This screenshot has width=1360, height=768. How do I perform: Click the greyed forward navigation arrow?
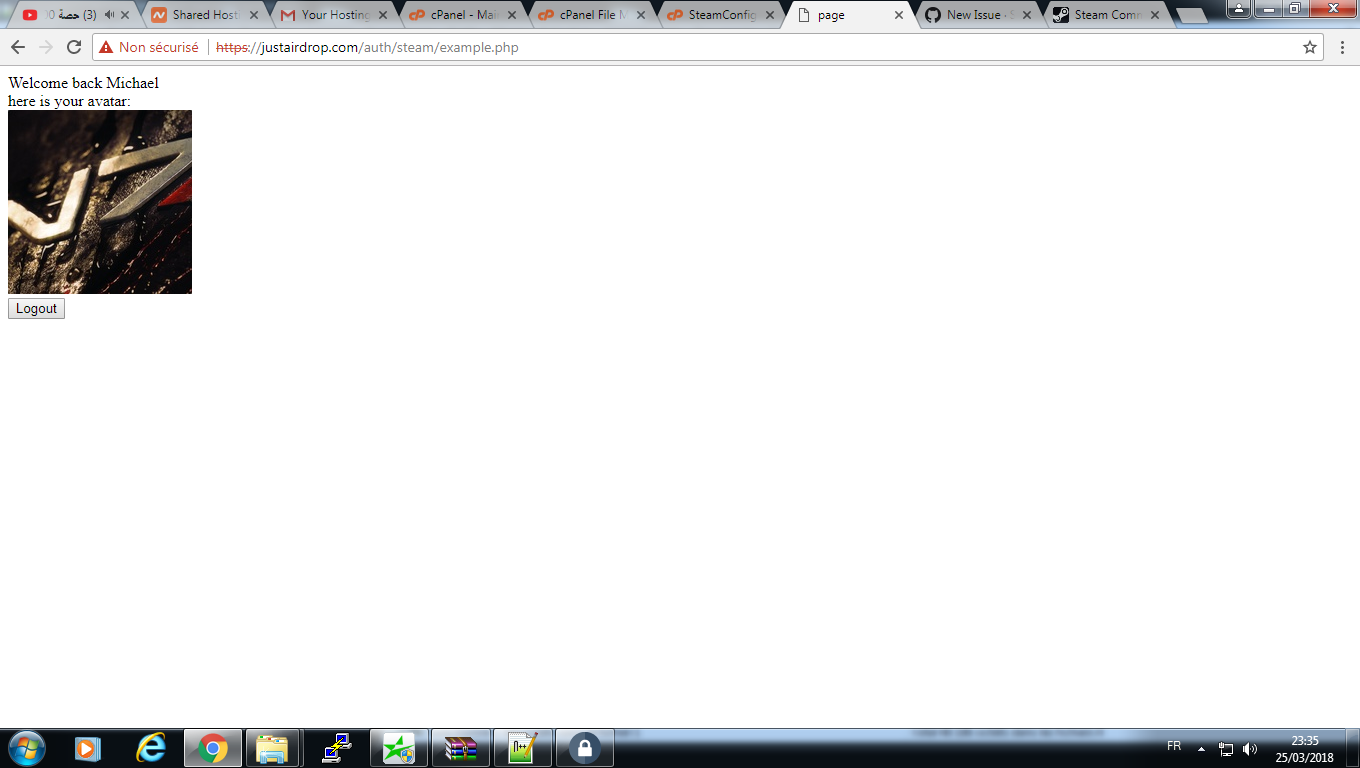tap(45, 47)
